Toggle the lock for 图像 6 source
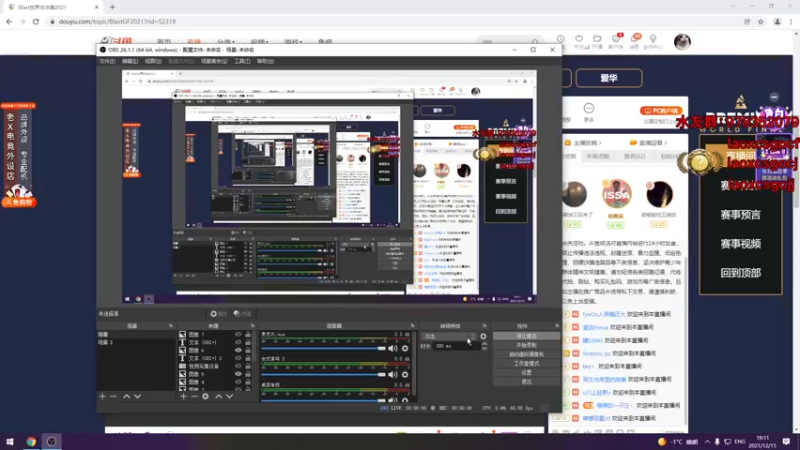This screenshot has width=800, height=450. (248, 351)
